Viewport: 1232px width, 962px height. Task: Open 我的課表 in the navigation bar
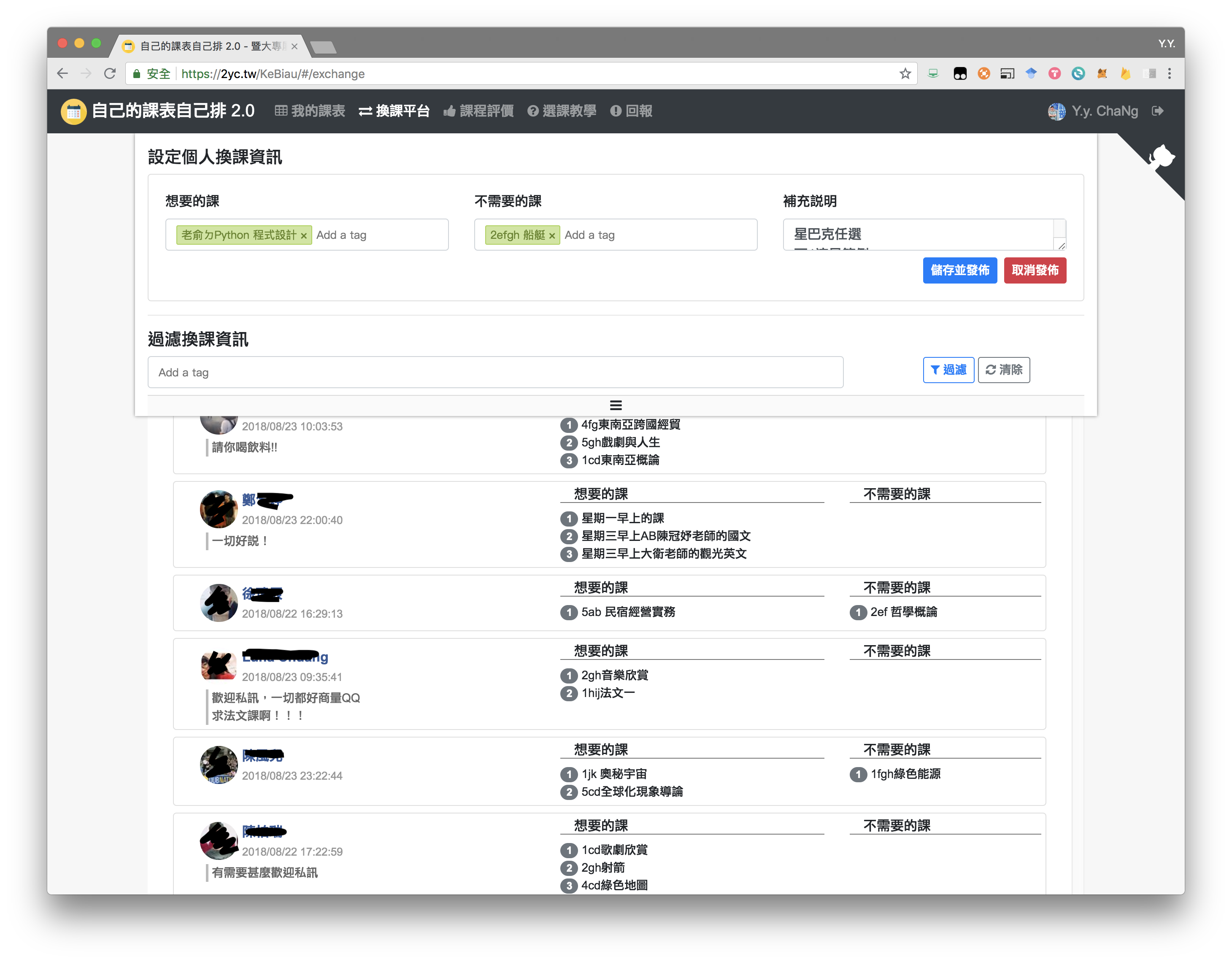(310, 111)
